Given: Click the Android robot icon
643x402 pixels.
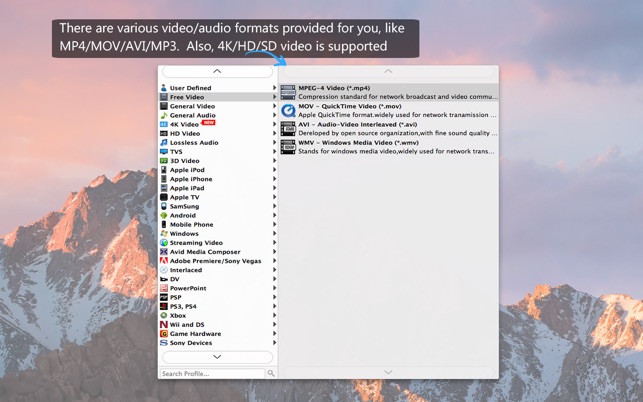Looking at the screenshot, I should (164, 215).
